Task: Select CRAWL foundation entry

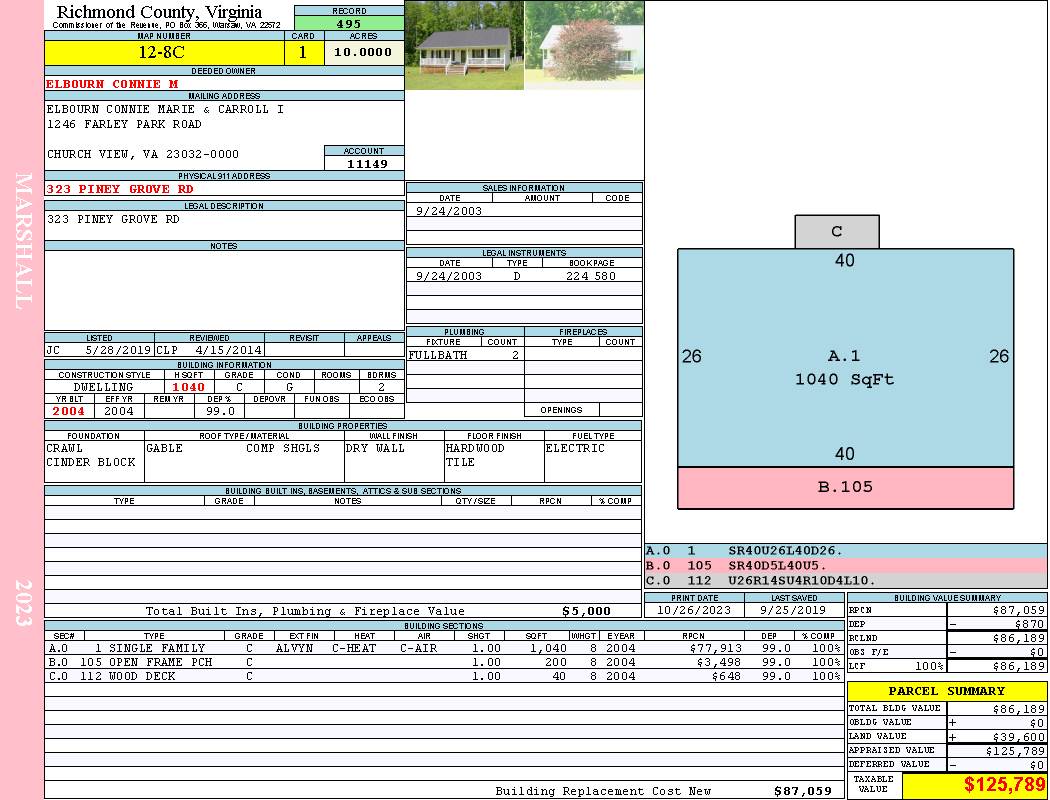Action: (64, 448)
